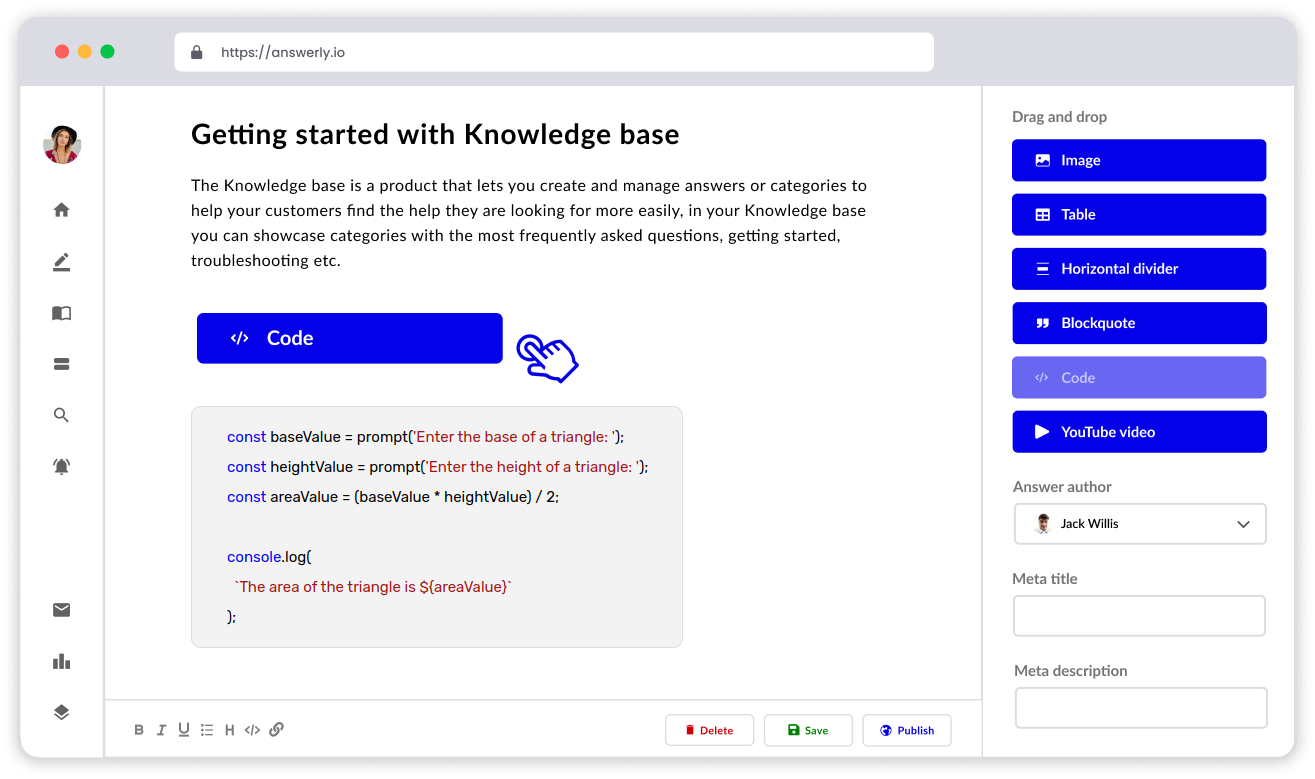This screenshot has width=1315, height=779.
Task: Click the console.log line in snippet
Action: pos(269,557)
